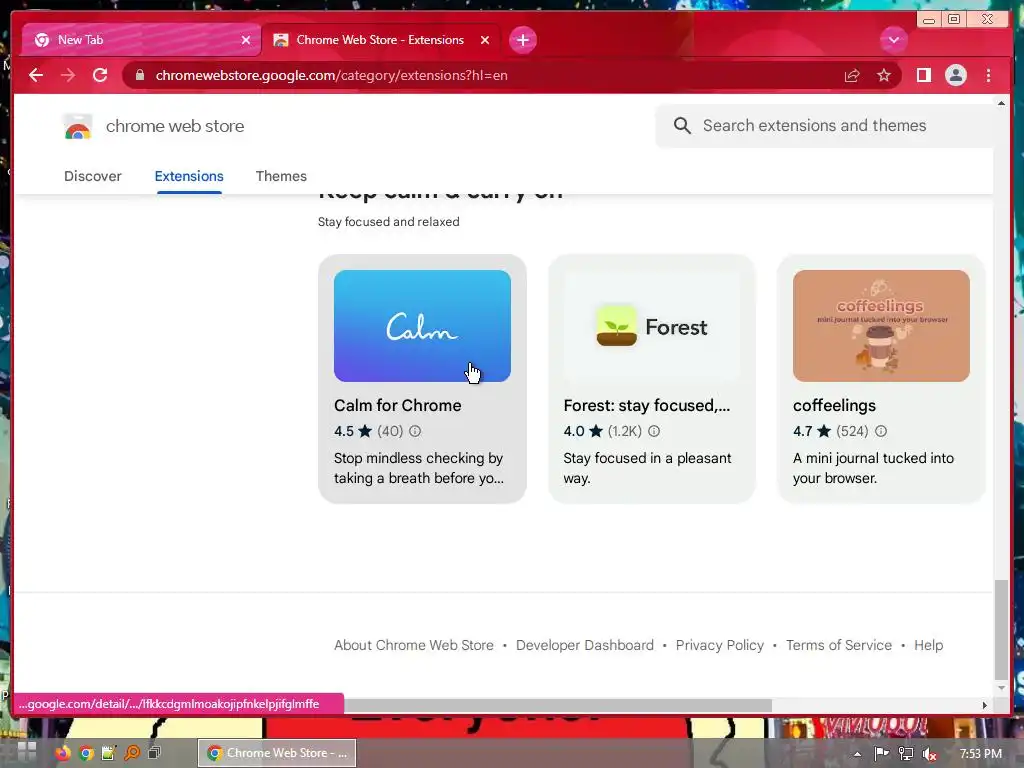Open the browser side panel
1024x768 pixels.
923,75
